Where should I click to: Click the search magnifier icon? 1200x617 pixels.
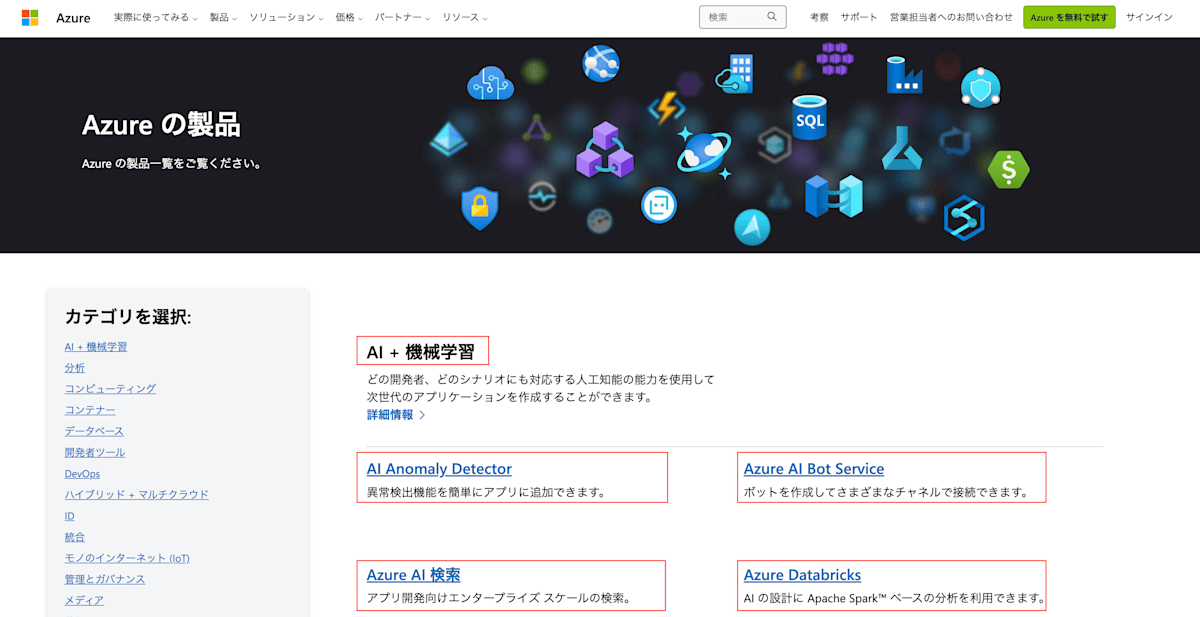point(770,17)
